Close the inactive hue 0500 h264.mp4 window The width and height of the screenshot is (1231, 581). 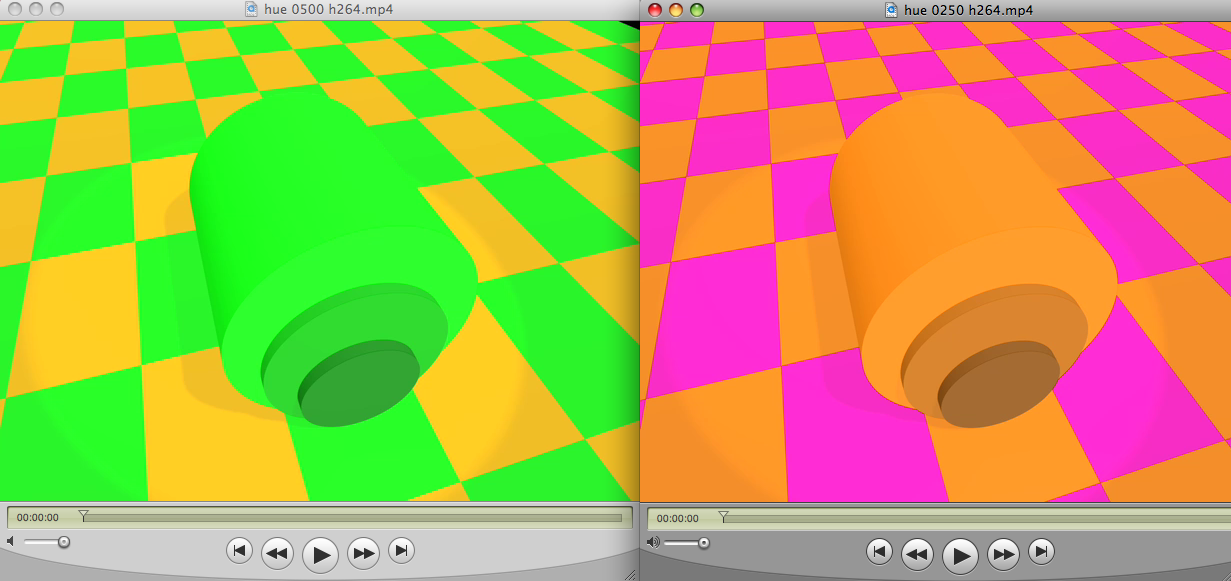[x=14, y=9]
